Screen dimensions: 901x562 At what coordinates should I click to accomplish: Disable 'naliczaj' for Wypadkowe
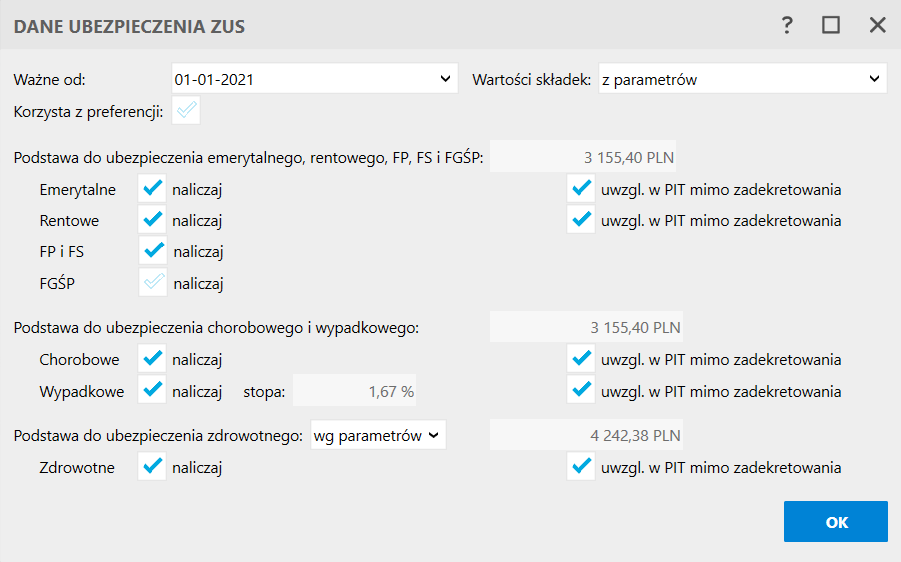[153, 391]
